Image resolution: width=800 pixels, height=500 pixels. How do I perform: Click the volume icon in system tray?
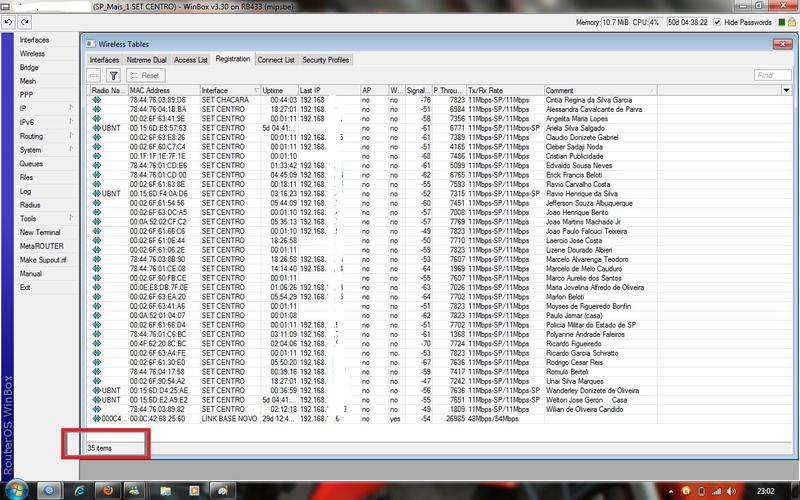(731, 491)
